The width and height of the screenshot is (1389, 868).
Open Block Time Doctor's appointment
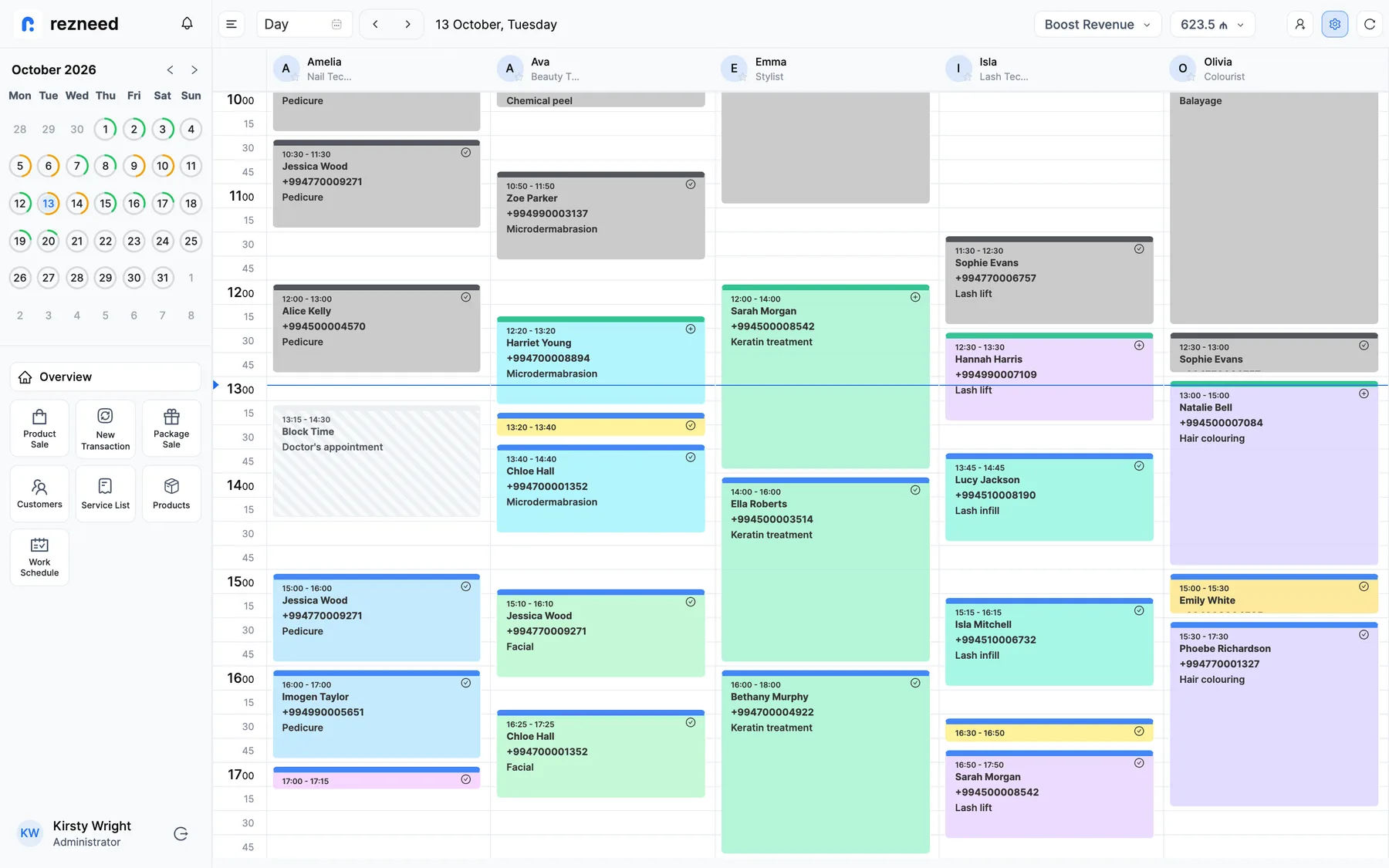tap(377, 461)
